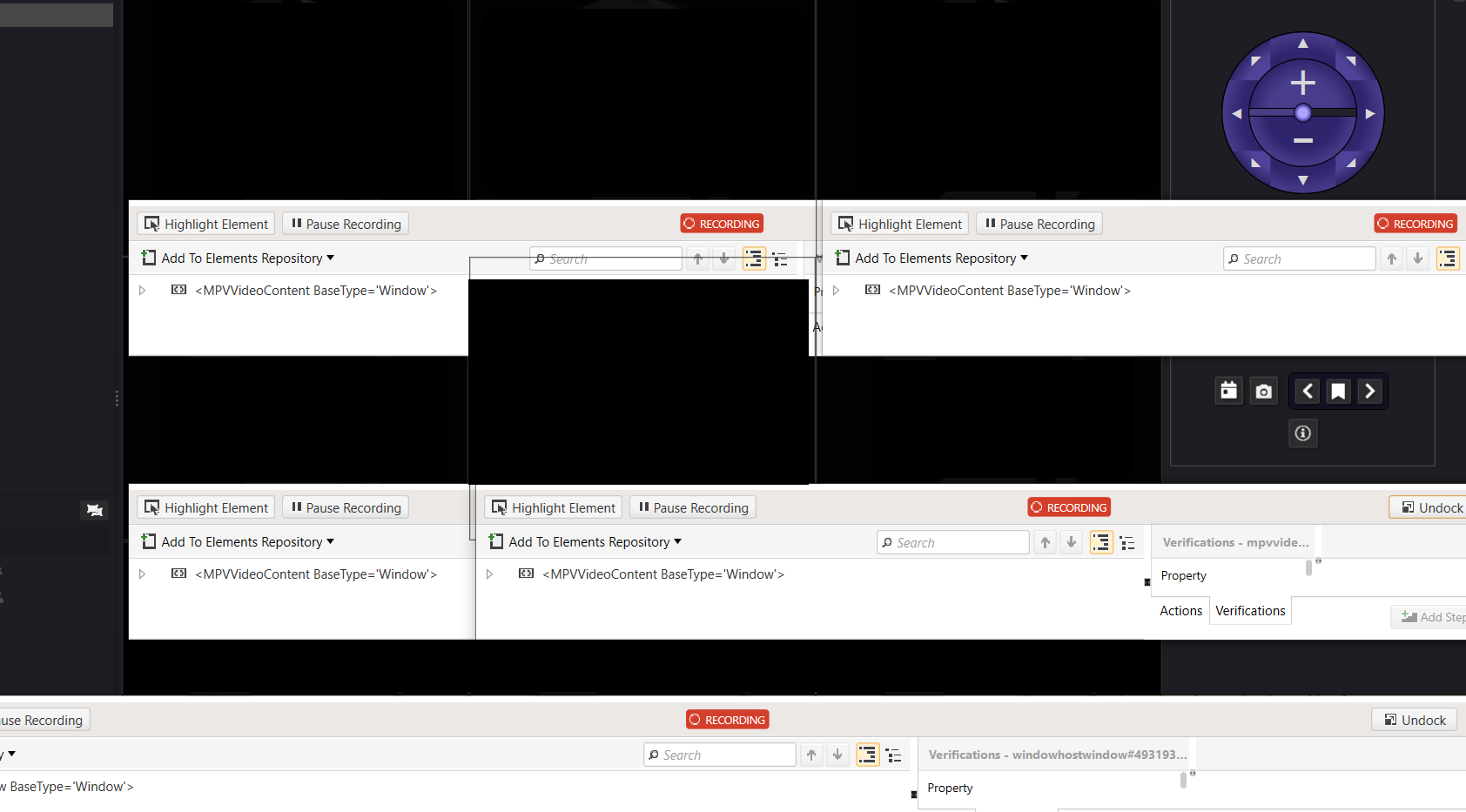Add a bookmark using the bookmark icon

click(x=1338, y=392)
